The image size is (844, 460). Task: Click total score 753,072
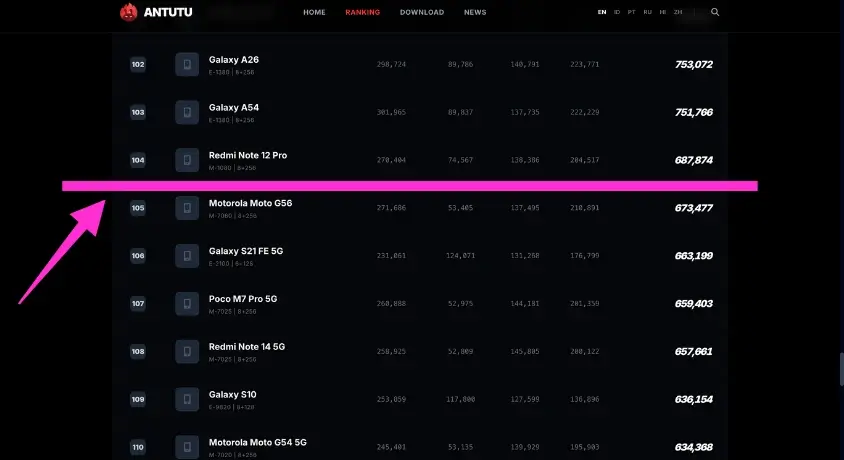tap(694, 65)
